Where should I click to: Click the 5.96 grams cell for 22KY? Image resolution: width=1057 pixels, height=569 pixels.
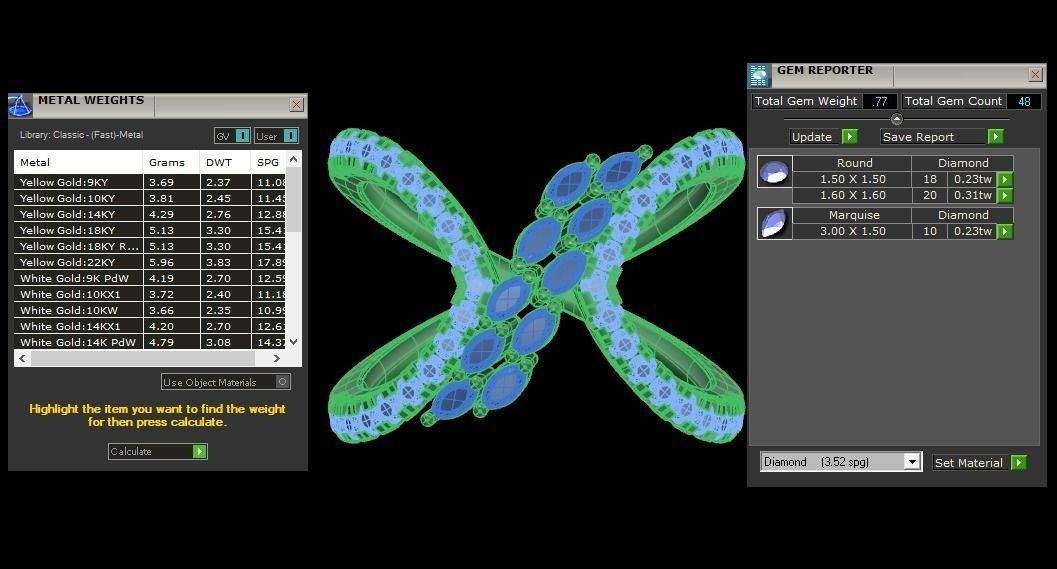[171, 262]
